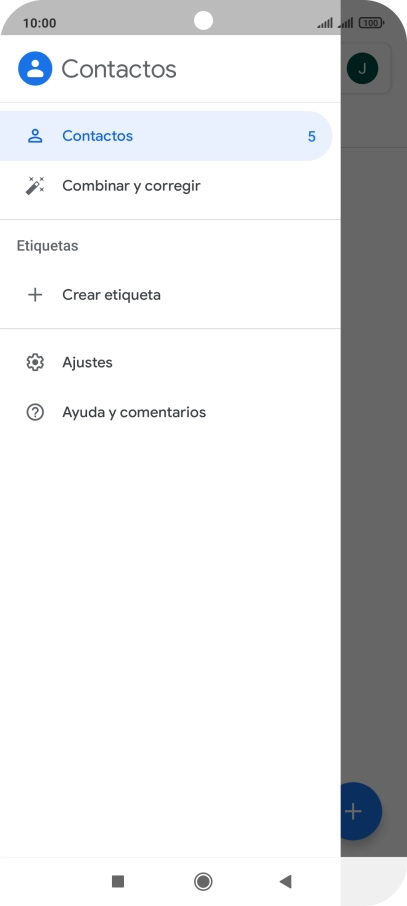This screenshot has height=906, width=407.
Task: Open recent apps with square button
Action: 118,881
